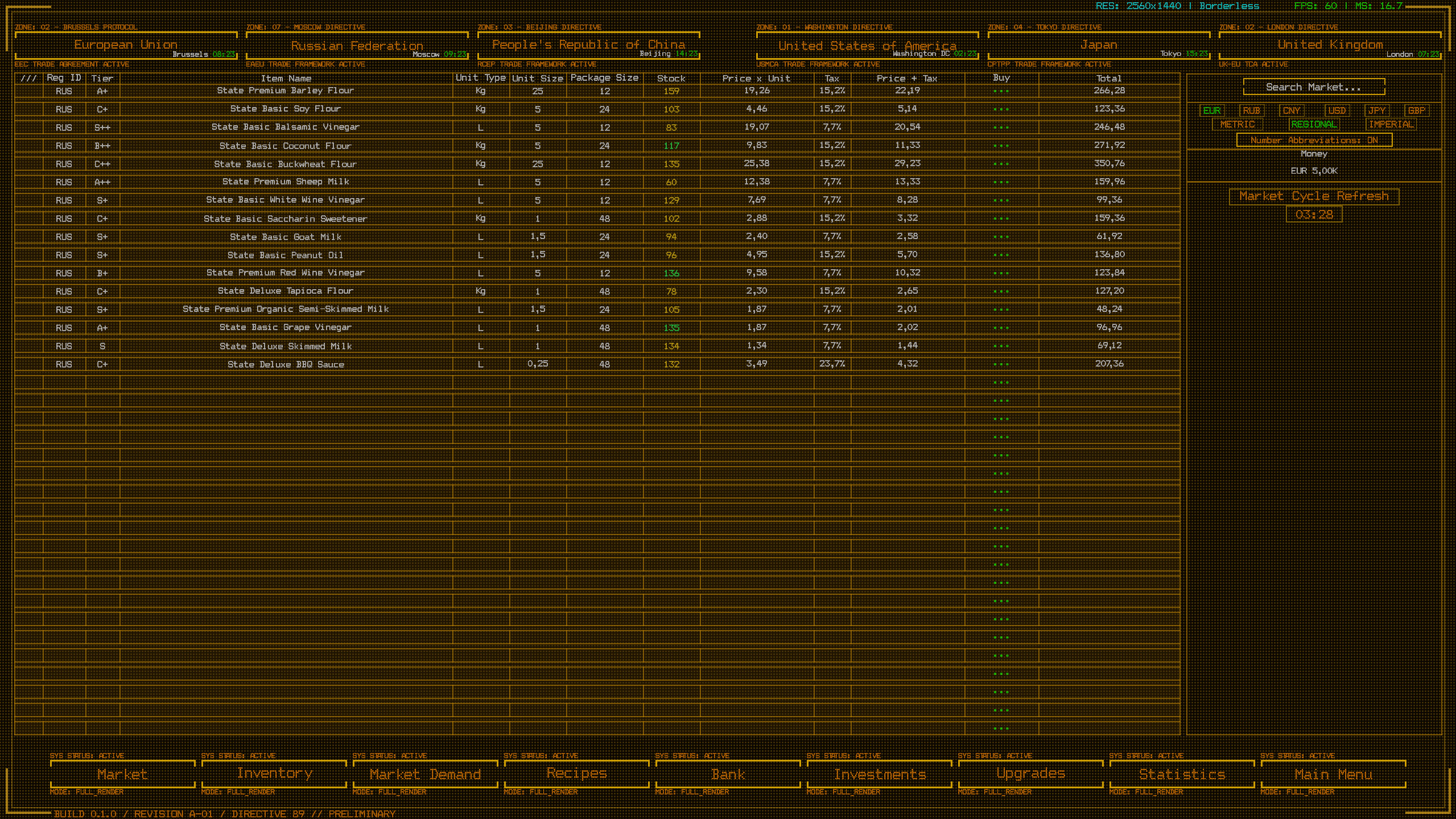Sort by the Item Name column header
This screenshot has height=819, width=1456.
(x=286, y=79)
